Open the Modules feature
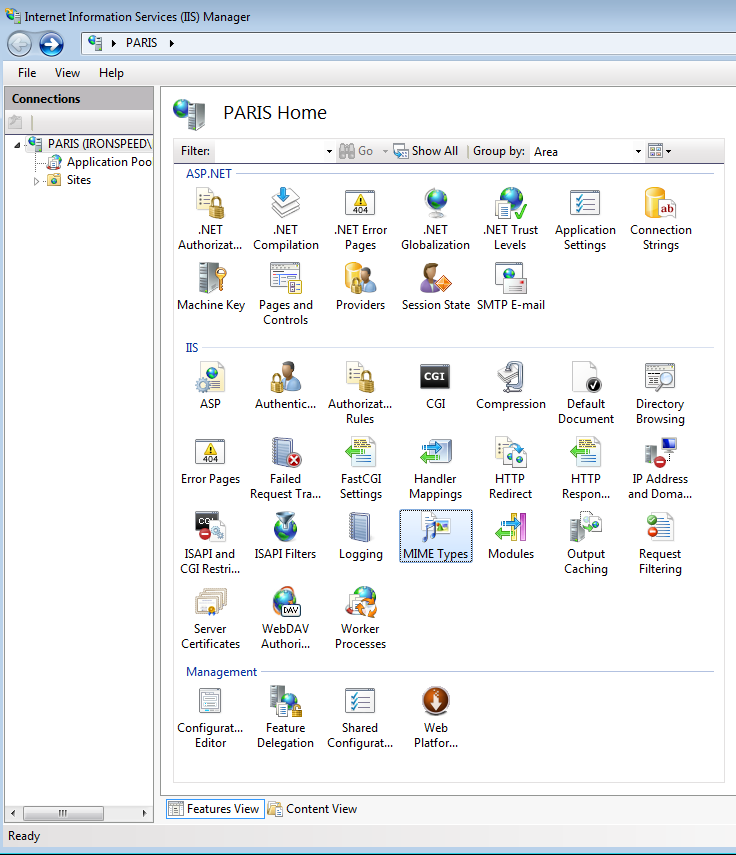 511,535
